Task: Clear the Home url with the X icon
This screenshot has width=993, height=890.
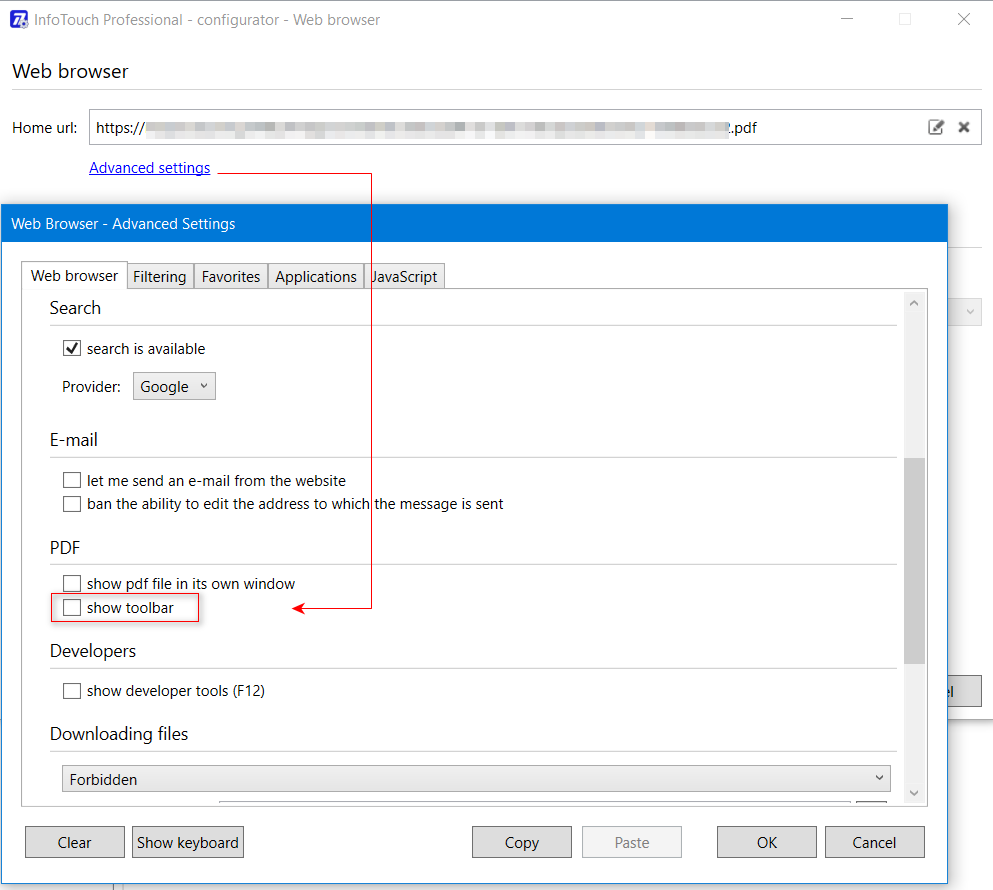Action: (x=964, y=127)
